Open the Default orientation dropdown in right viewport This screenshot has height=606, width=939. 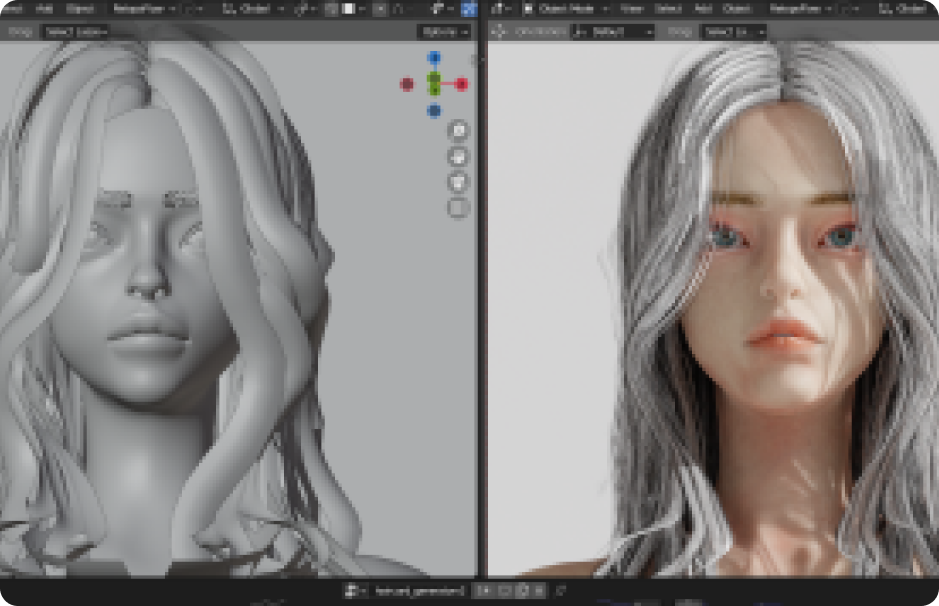(x=613, y=32)
